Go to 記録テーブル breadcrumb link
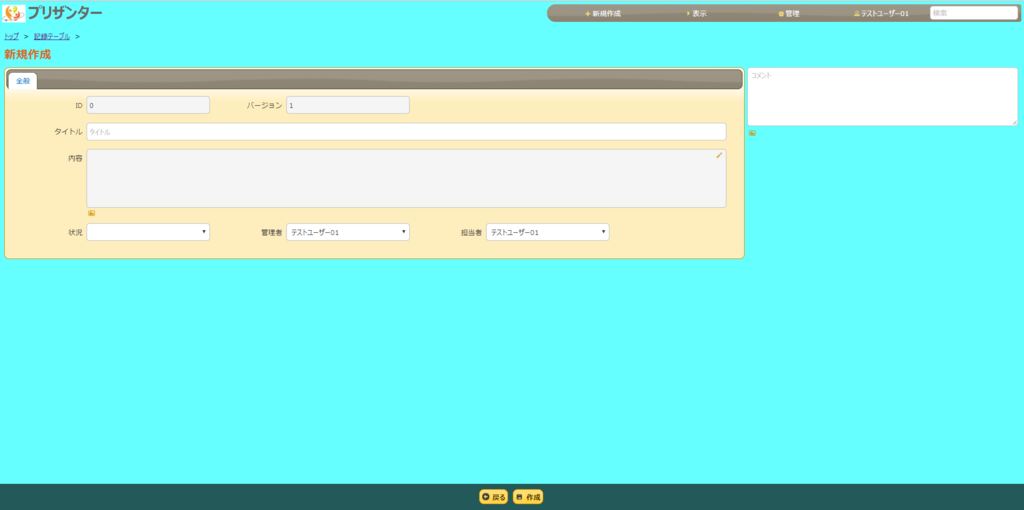This screenshot has height=510, width=1024. [52, 37]
